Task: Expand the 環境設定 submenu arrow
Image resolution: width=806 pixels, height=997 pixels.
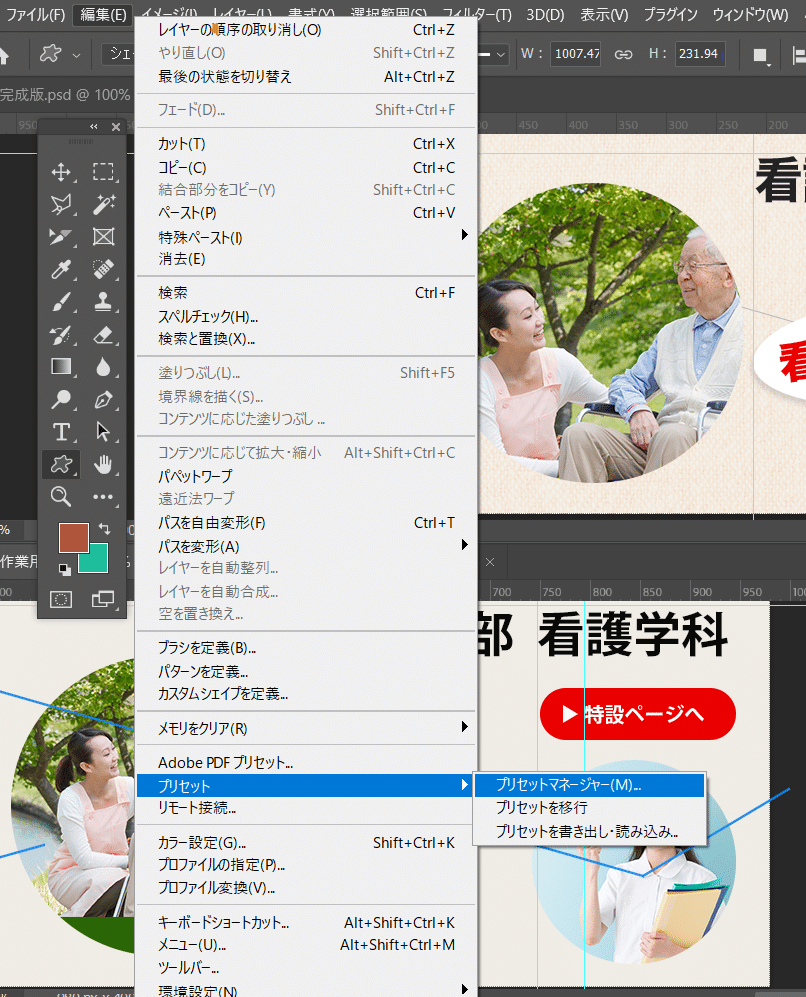Action: pos(465,989)
